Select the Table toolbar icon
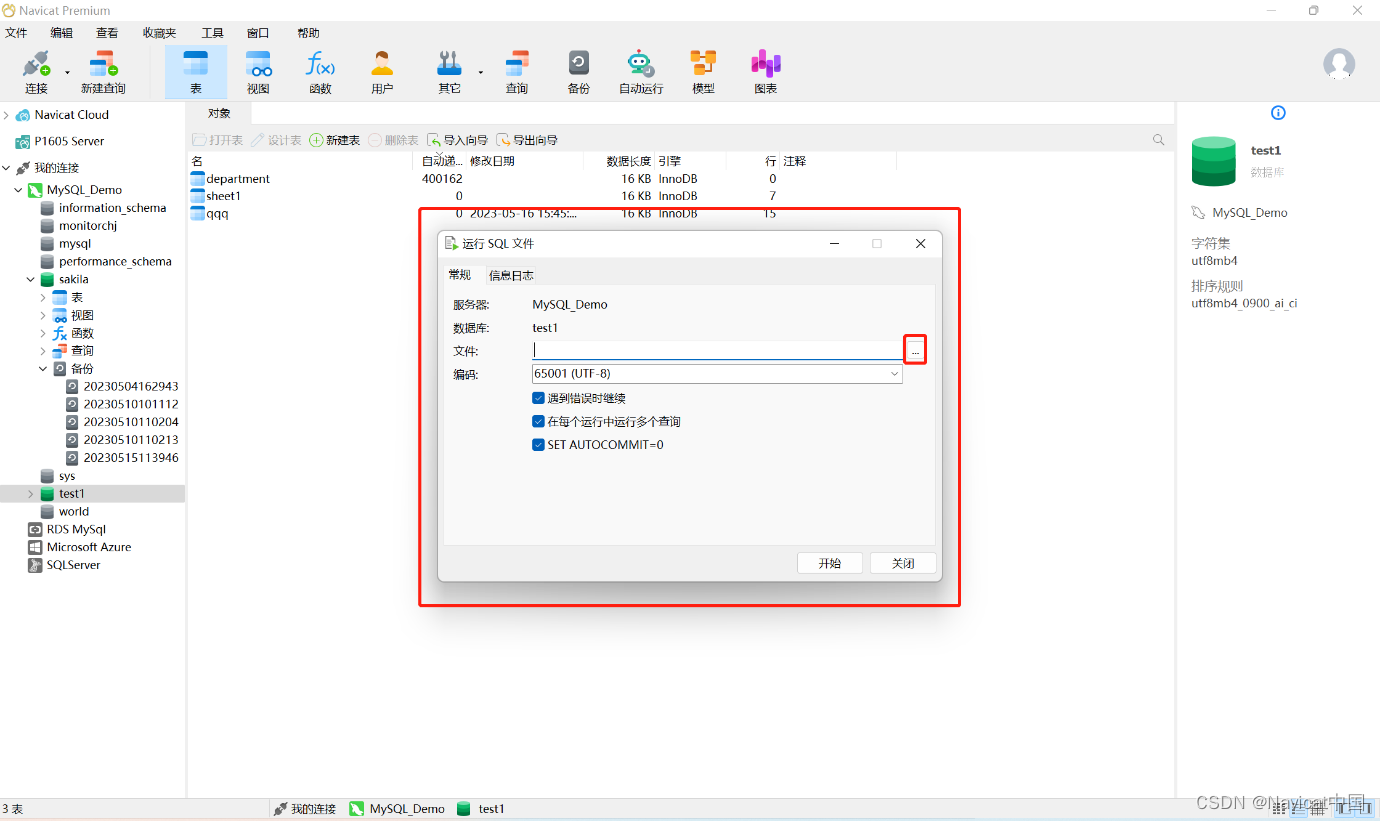Image resolution: width=1380 pixels, height=821 pixels. pyautogui.click(x=196, y=72)
